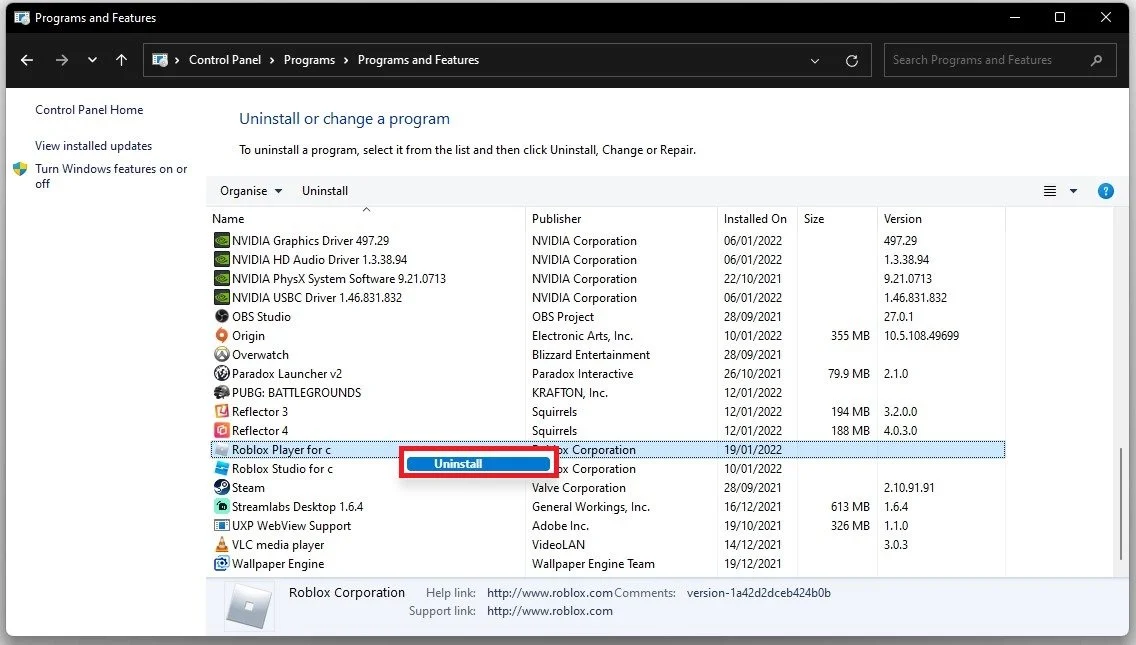This screenshot has width=1136, height=645.
Task: Click the PUBG: BATTLEGROUNDS icon
Action: pos(222,392)
